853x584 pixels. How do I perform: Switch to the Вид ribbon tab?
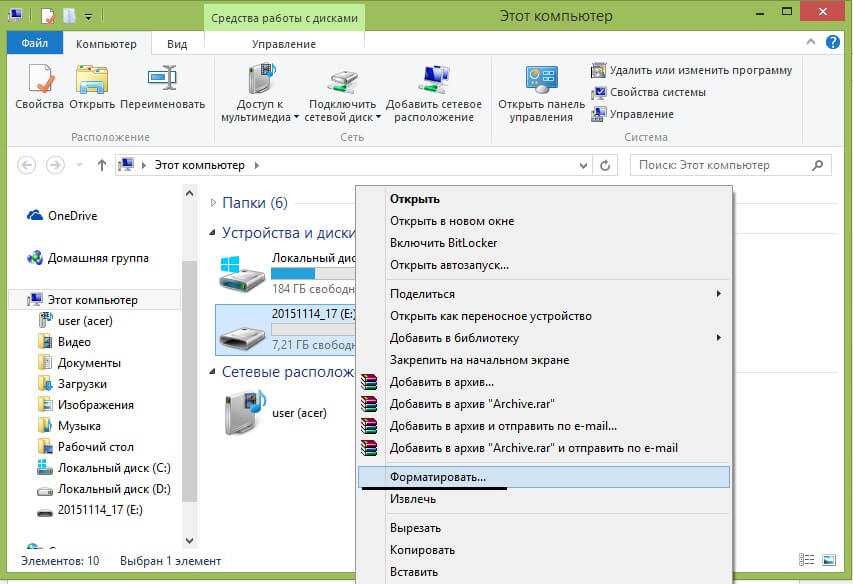[x=177, y=44]
